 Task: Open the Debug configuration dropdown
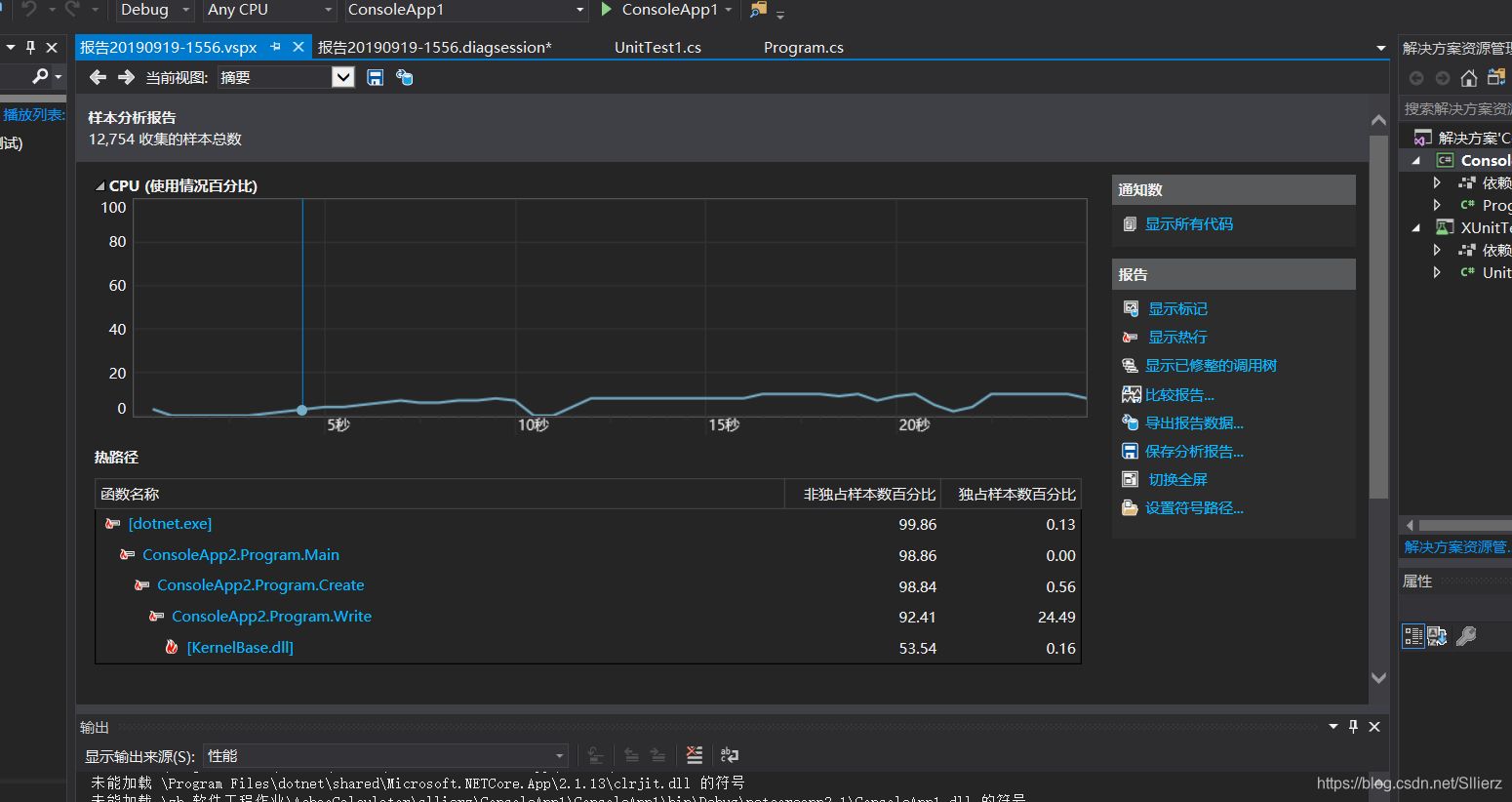(153, 10)
